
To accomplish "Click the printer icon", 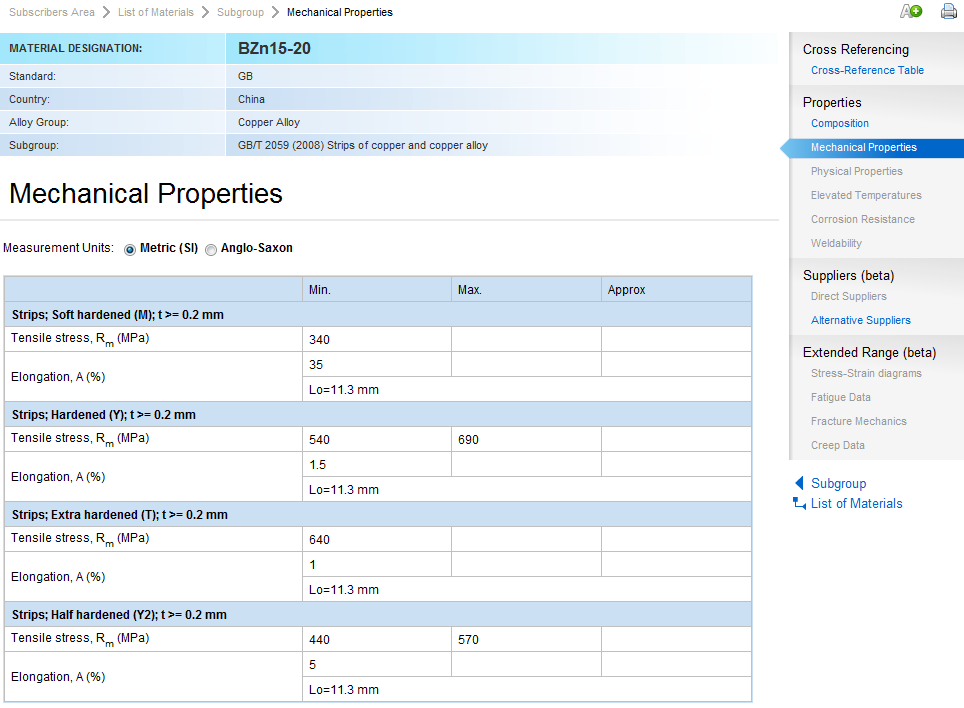I will [x=948, y=12].
